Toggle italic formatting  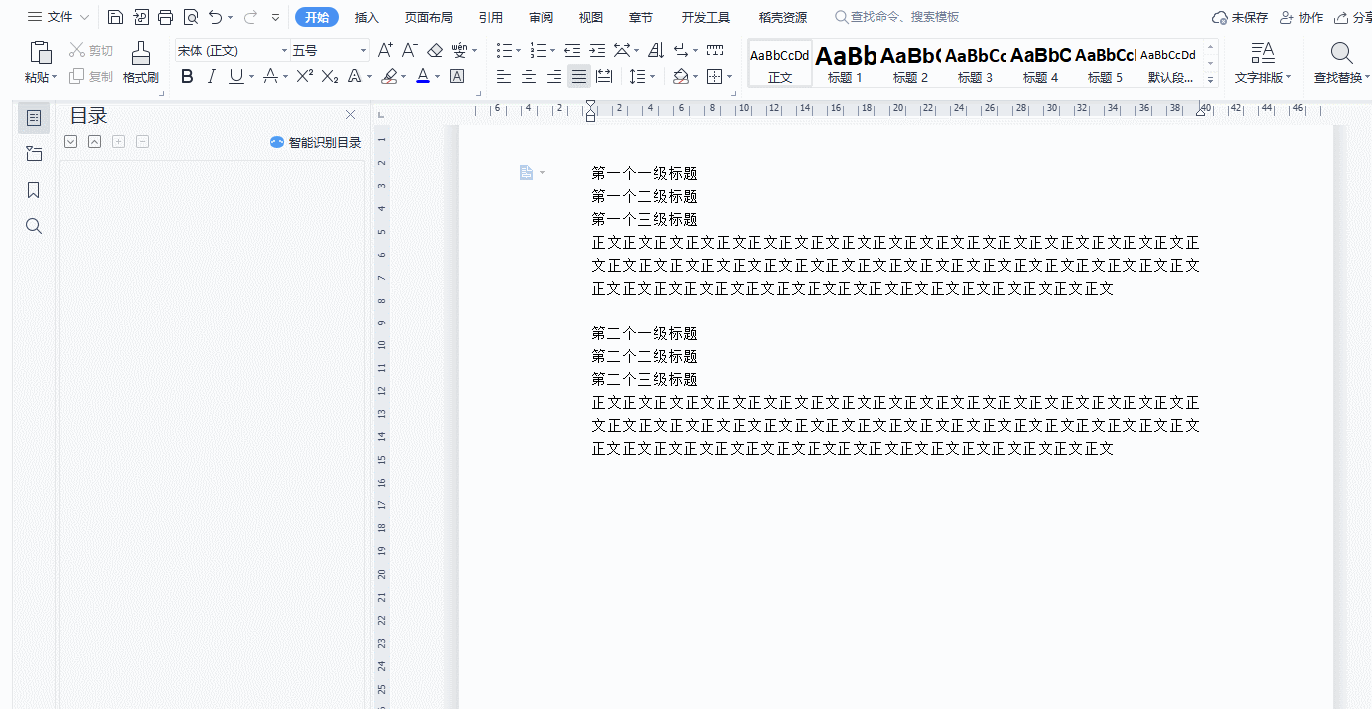click(211, 76)
